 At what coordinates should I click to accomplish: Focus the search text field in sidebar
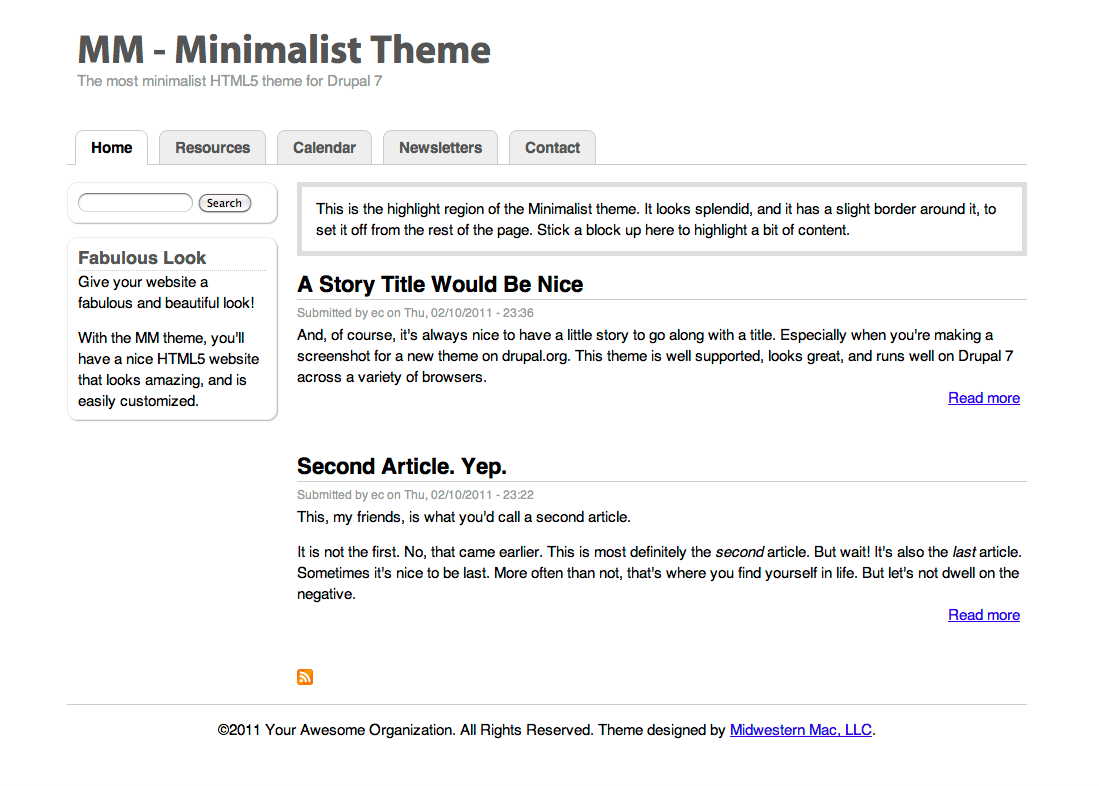click(135, 203)
